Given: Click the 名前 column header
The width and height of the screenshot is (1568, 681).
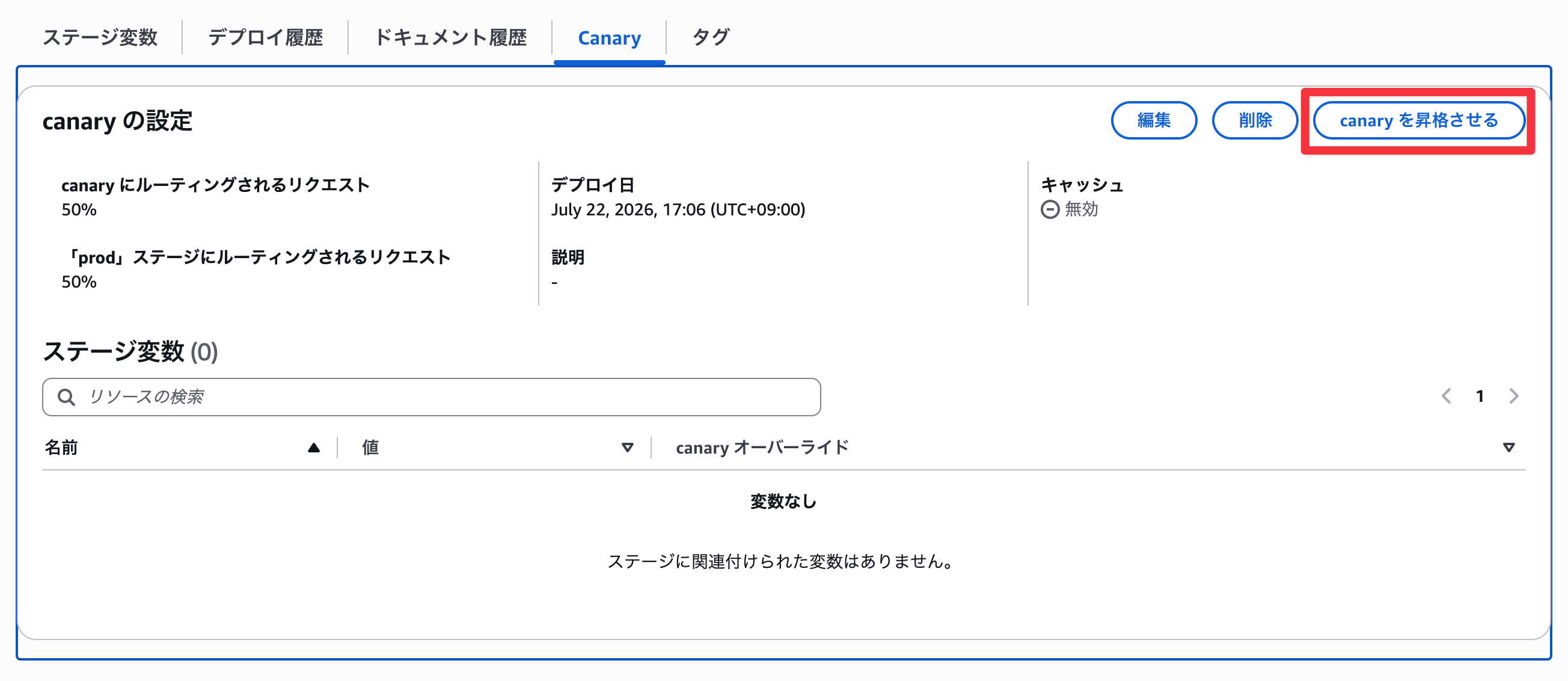Looking at the screenshot, I should [x=61, y=448].
